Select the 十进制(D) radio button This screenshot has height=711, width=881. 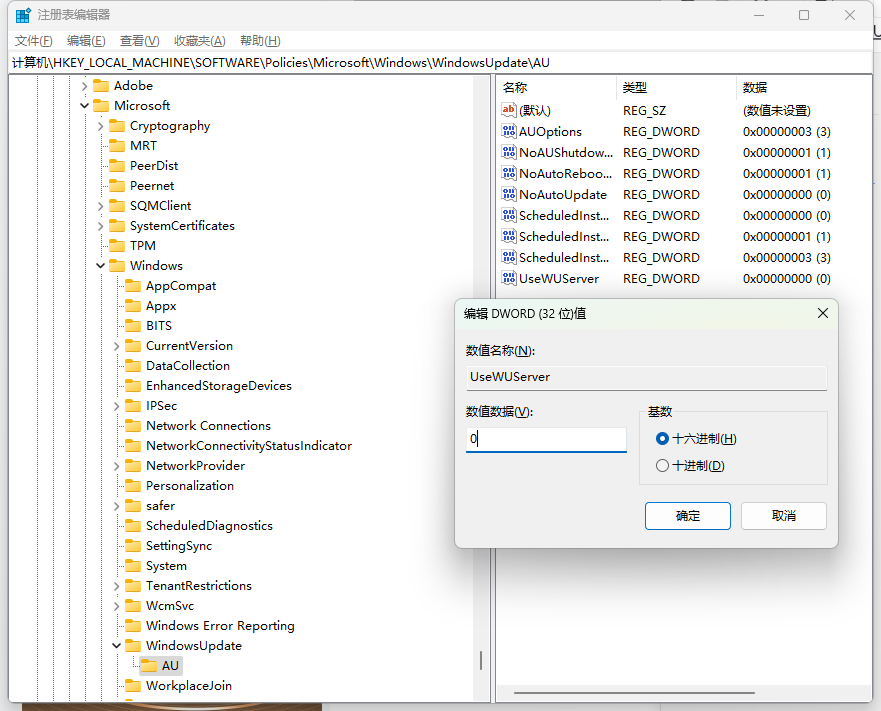pos(663,465)
